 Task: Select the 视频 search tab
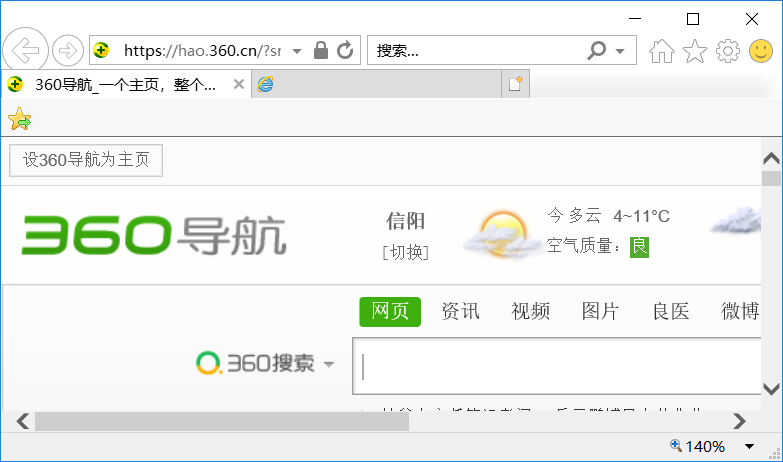[530, 312]
